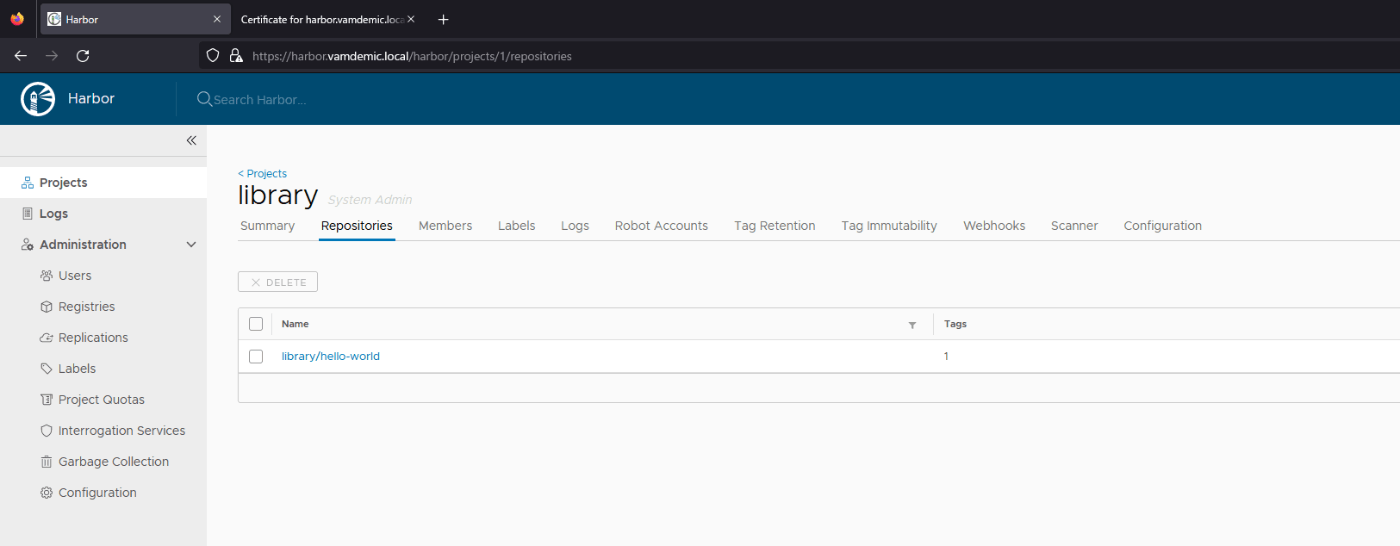Click the browser forward arrow
This screenshot has height=546, width=1400.
tap(52, 56)
